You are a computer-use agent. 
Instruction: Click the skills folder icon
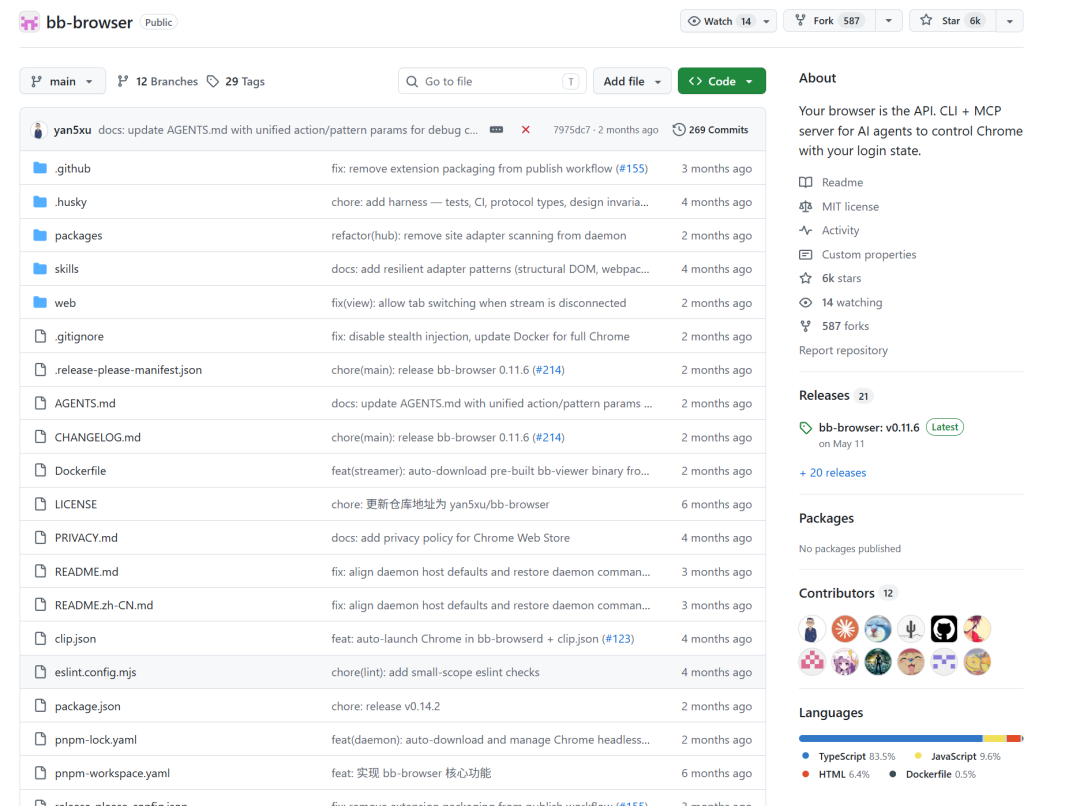click(x=40, y=269)
